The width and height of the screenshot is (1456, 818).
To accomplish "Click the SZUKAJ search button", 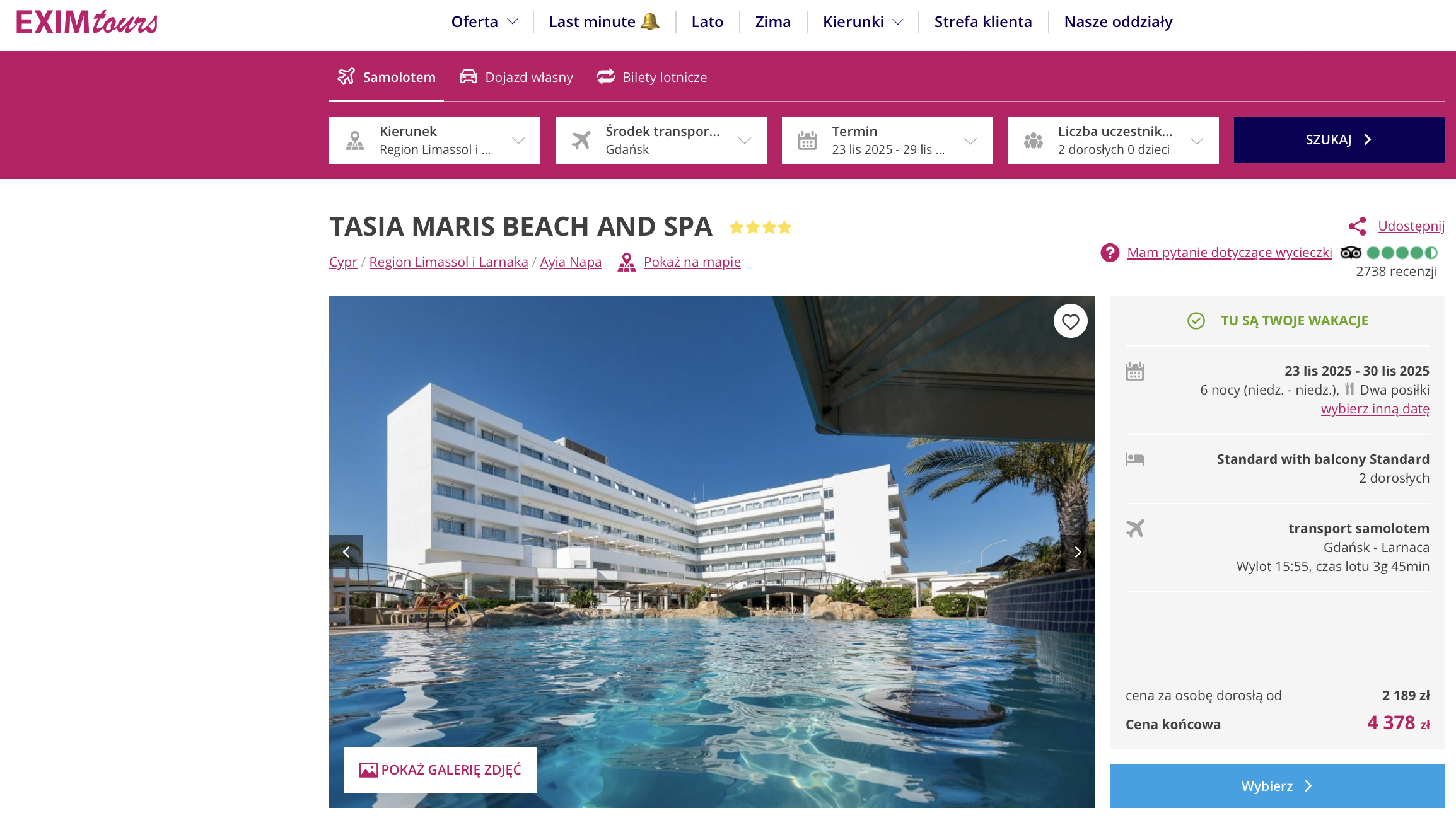I will tap(1339, 140).
